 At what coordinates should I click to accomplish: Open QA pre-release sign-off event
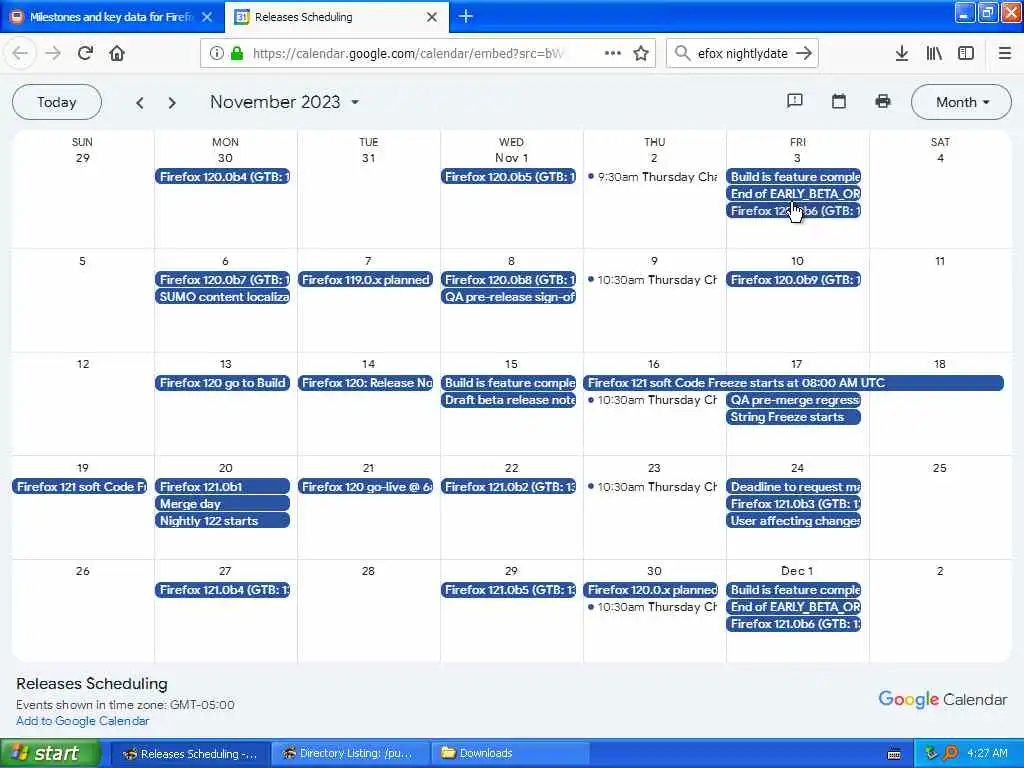[x=509, y=296]
